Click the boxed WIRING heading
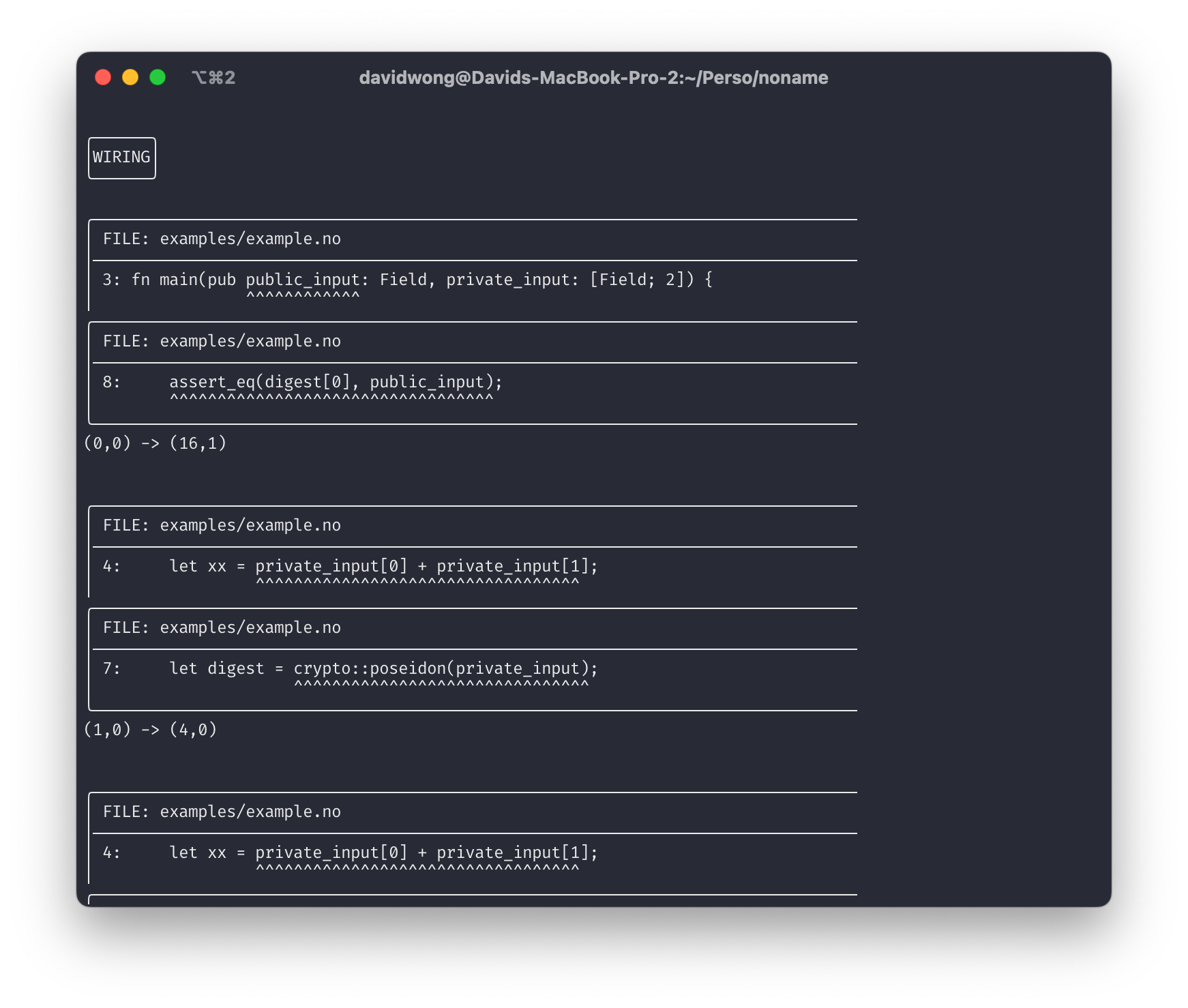The image size is (1188, 1008). (122, 158)
